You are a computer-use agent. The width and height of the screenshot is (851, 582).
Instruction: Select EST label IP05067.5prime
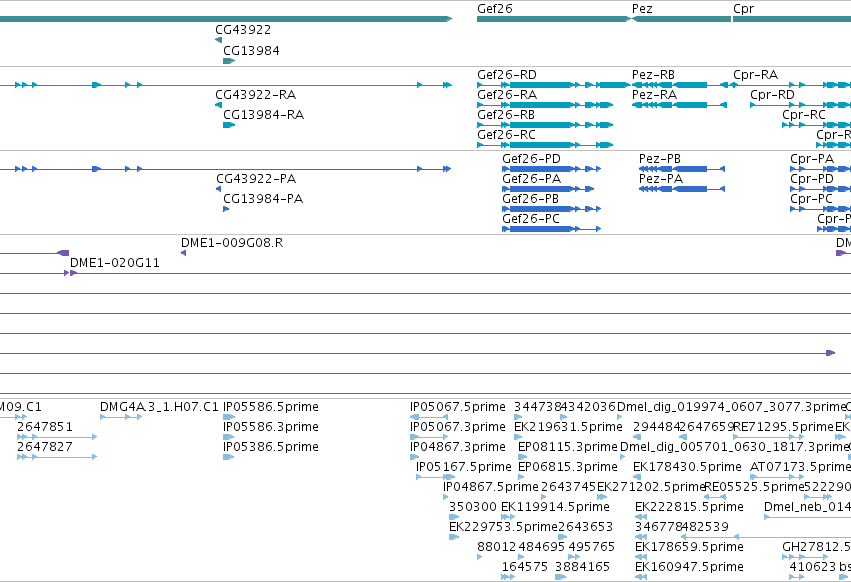click(458, 407)
